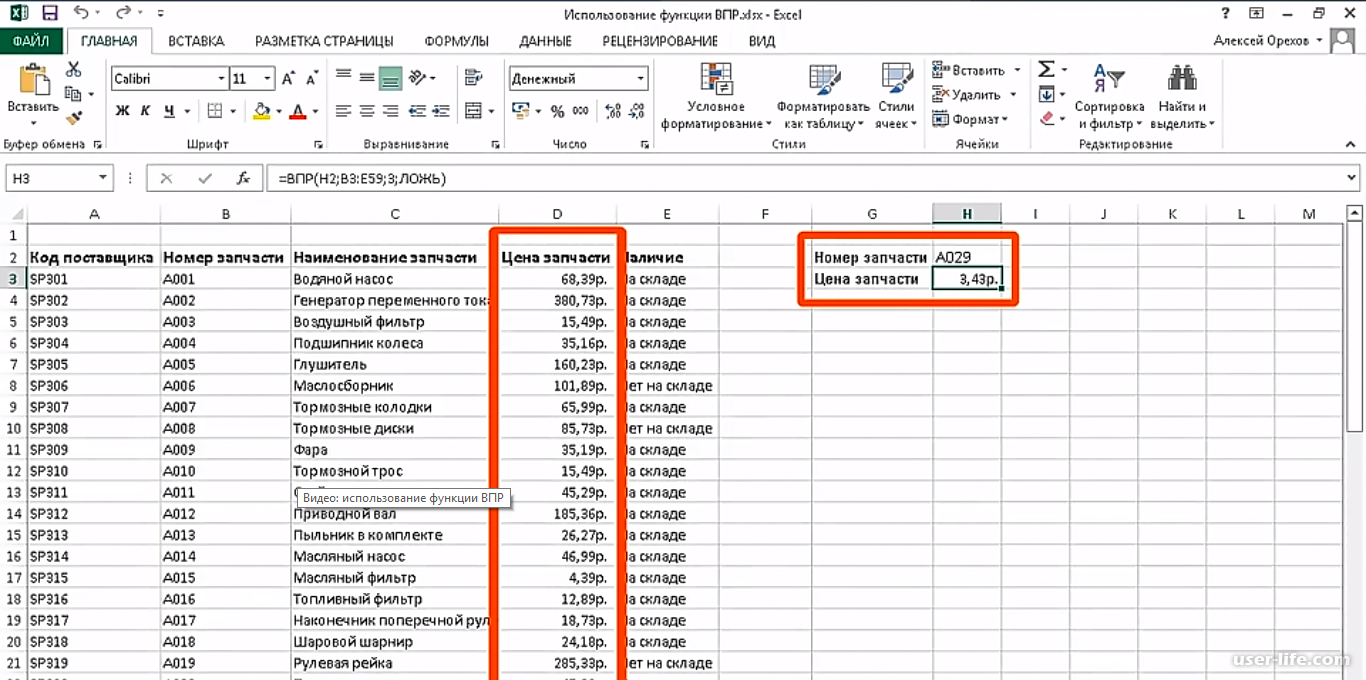Toggle italic К formatting
This screenshot has width=1366, height=680.
point(146,111)
